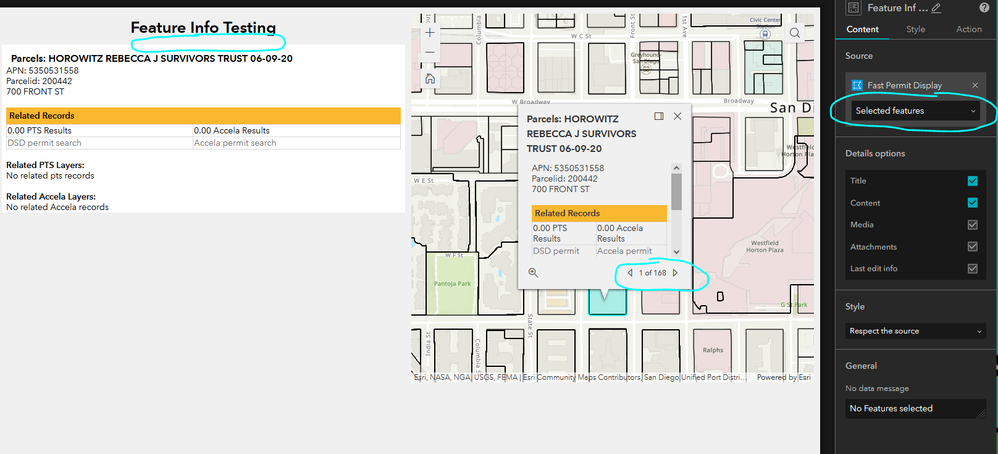The width and height of the screenshot is (998, 454).
Task: Remove the Fast Permit Display source
Action: [x=974, y=85]
